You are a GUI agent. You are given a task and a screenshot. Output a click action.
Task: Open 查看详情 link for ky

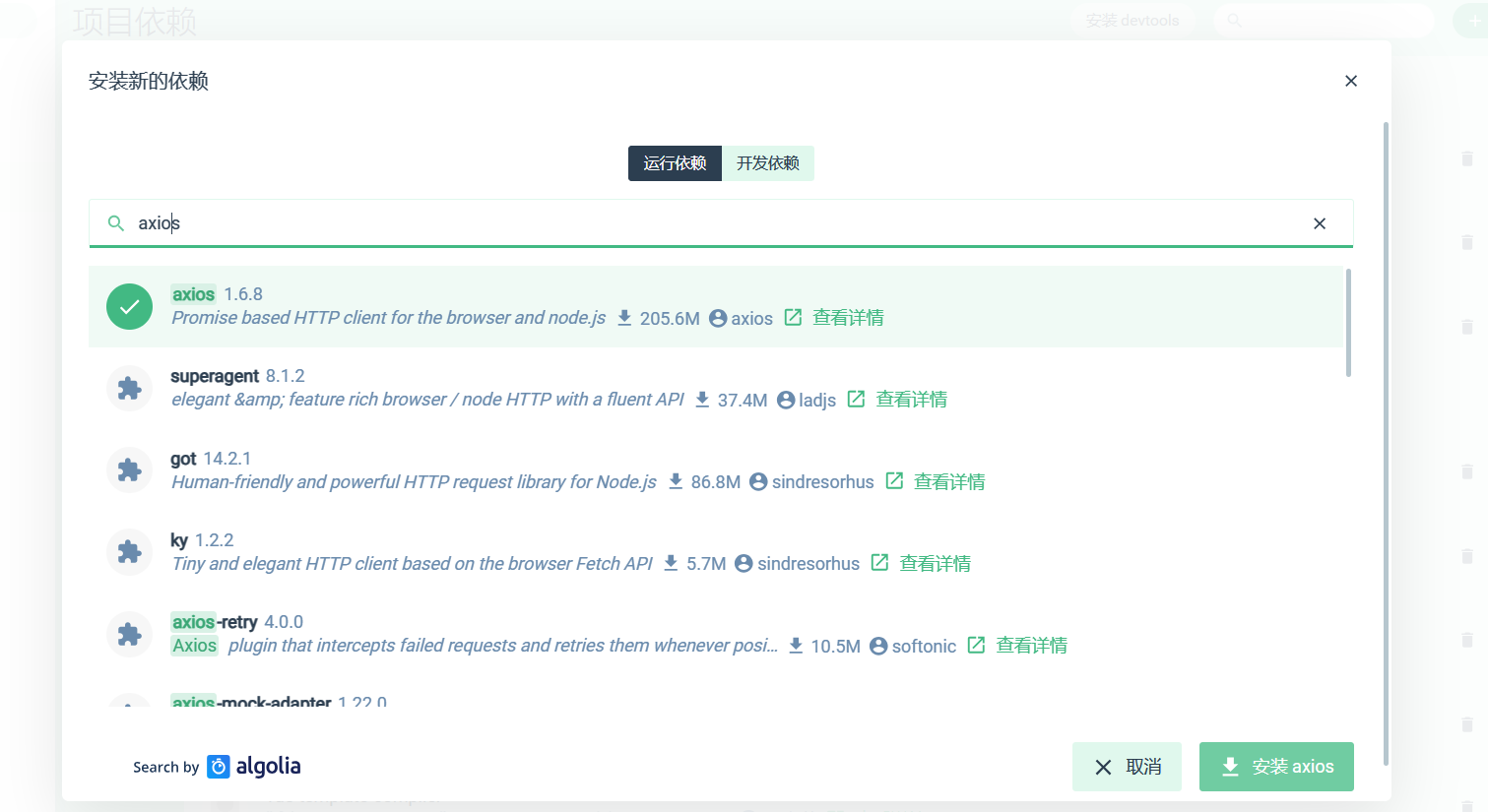coord(936,563)
